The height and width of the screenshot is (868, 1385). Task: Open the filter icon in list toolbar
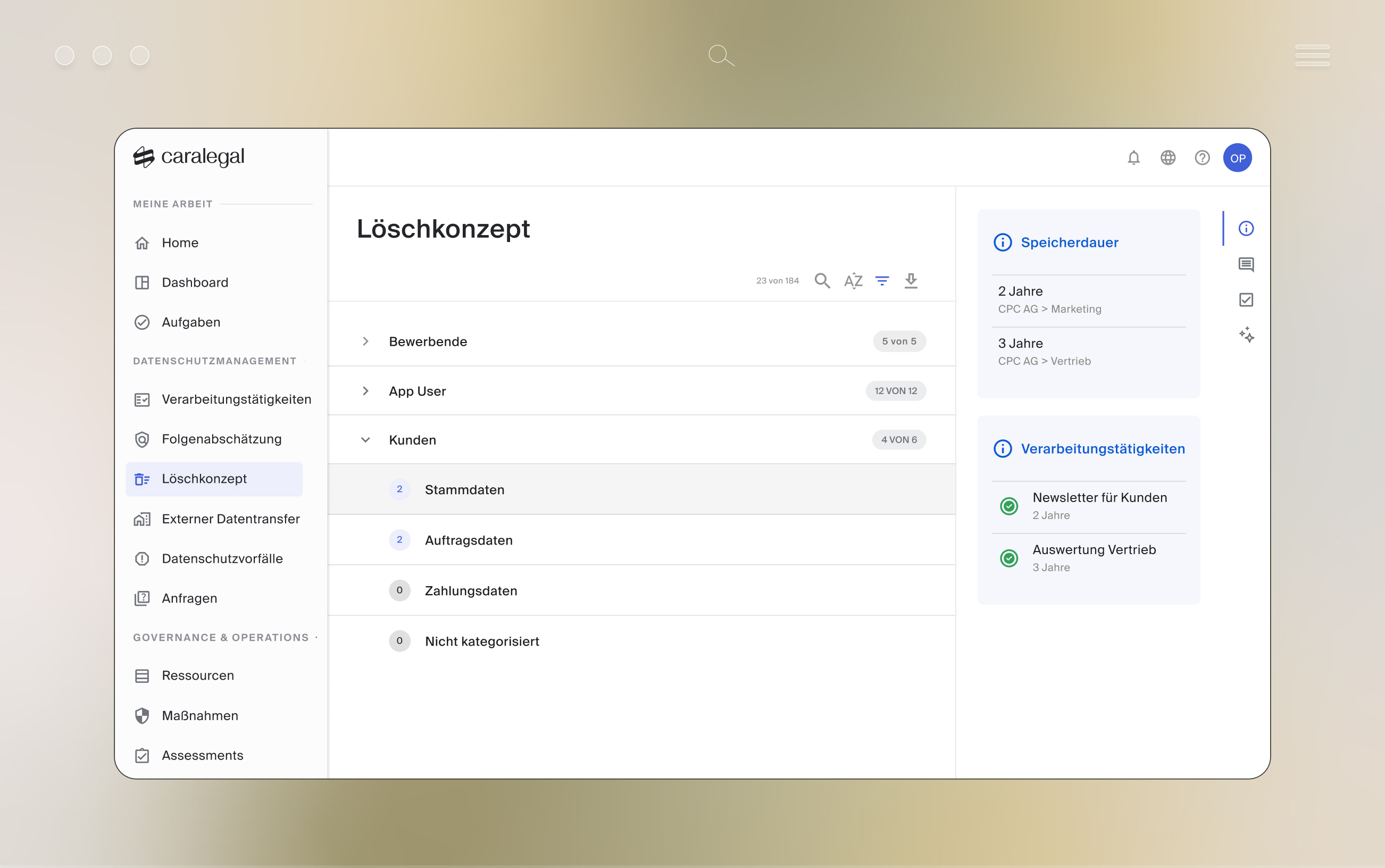(x=882, y=281)
